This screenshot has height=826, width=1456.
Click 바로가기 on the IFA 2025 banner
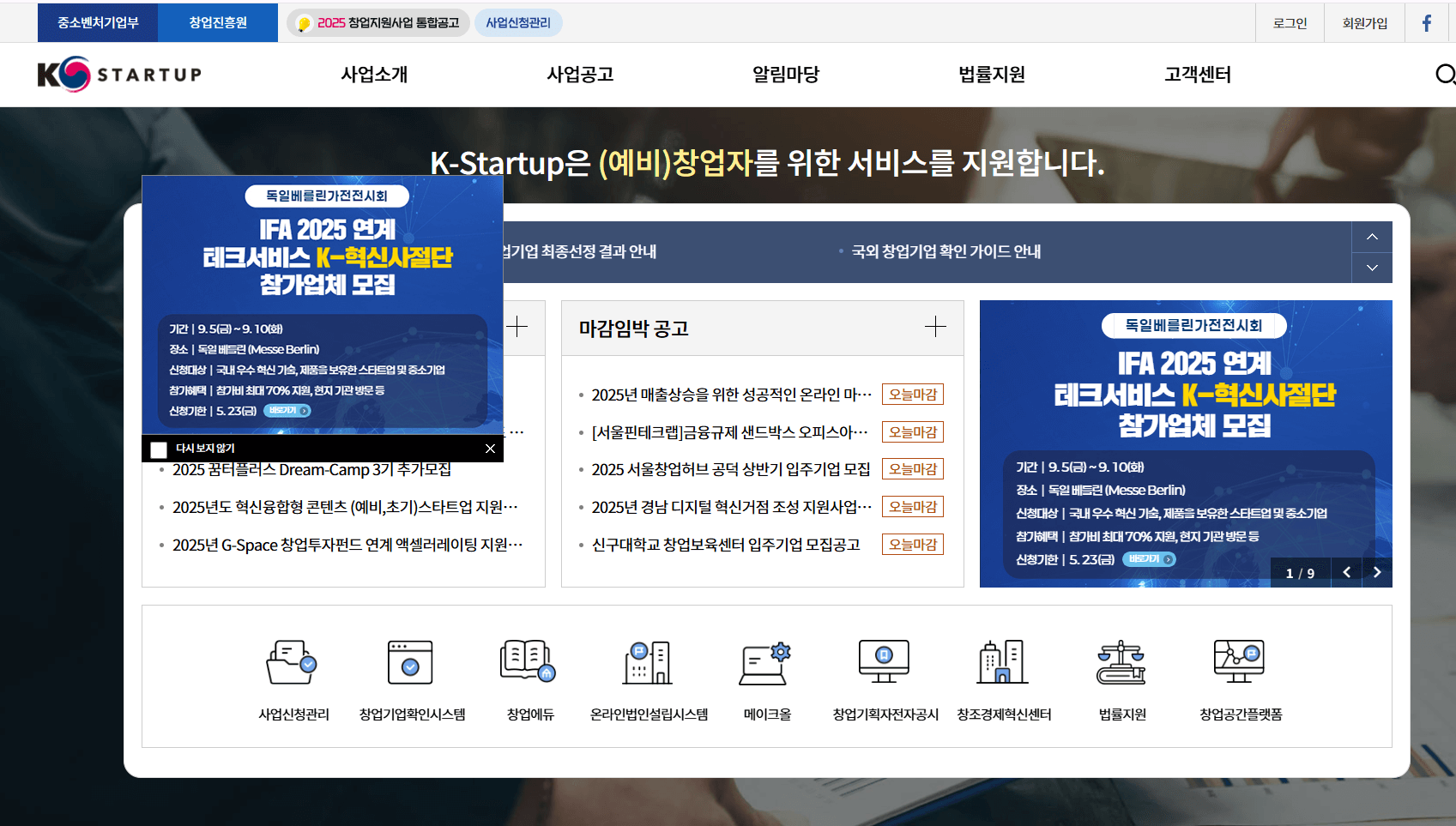tap(287, 411)
